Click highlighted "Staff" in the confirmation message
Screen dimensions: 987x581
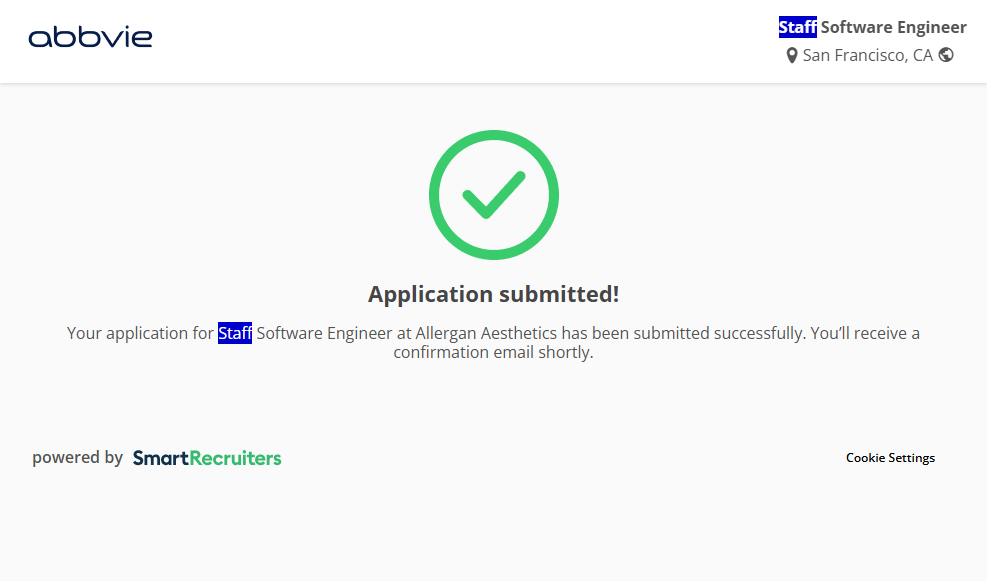(x=235, y=333)
